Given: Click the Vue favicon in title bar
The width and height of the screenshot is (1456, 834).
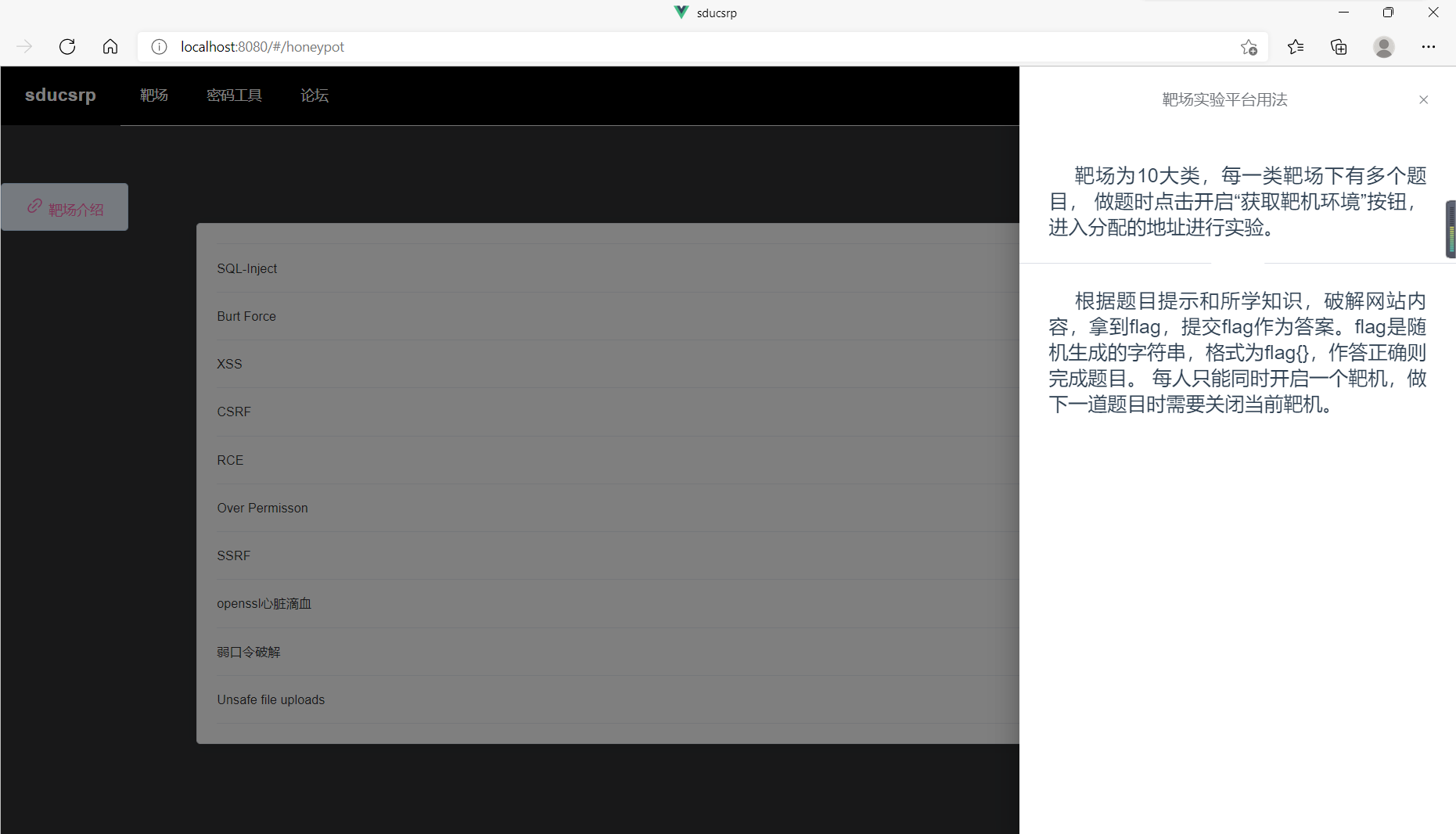Looking at the screenshot, I should pyautogui.click(x=681, y=13).
